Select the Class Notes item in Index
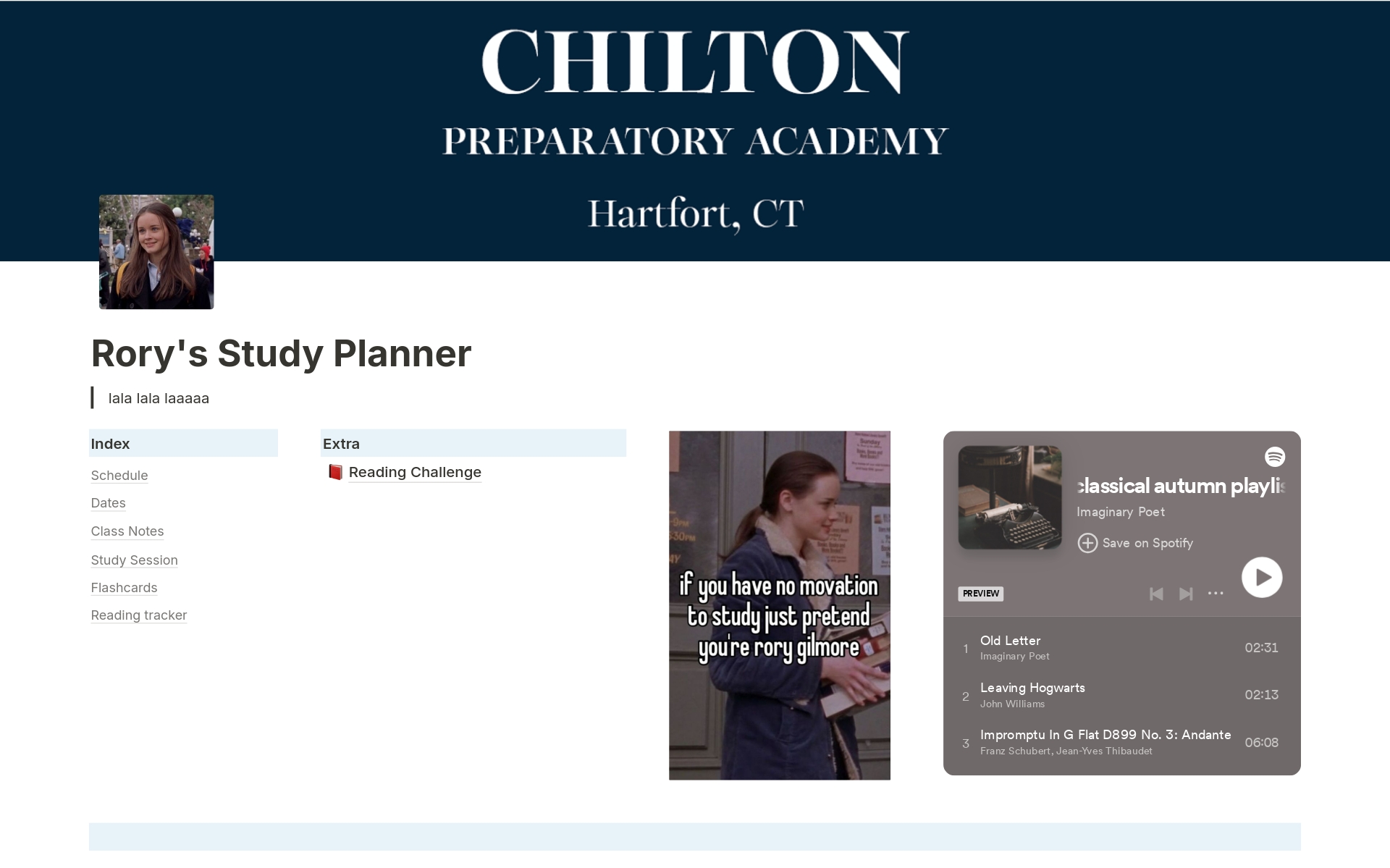 128,531
